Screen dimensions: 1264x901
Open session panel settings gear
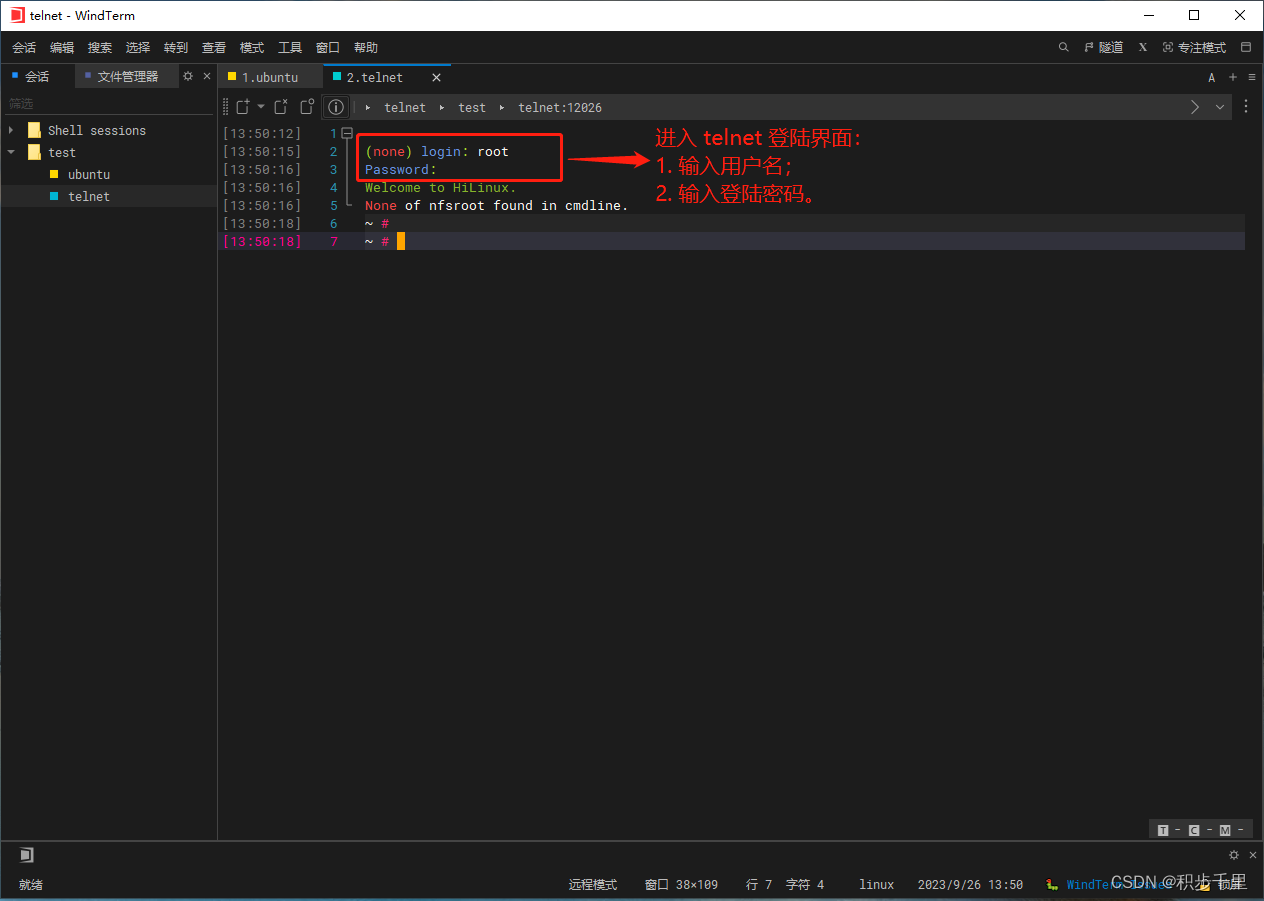[x=188, y=76]
